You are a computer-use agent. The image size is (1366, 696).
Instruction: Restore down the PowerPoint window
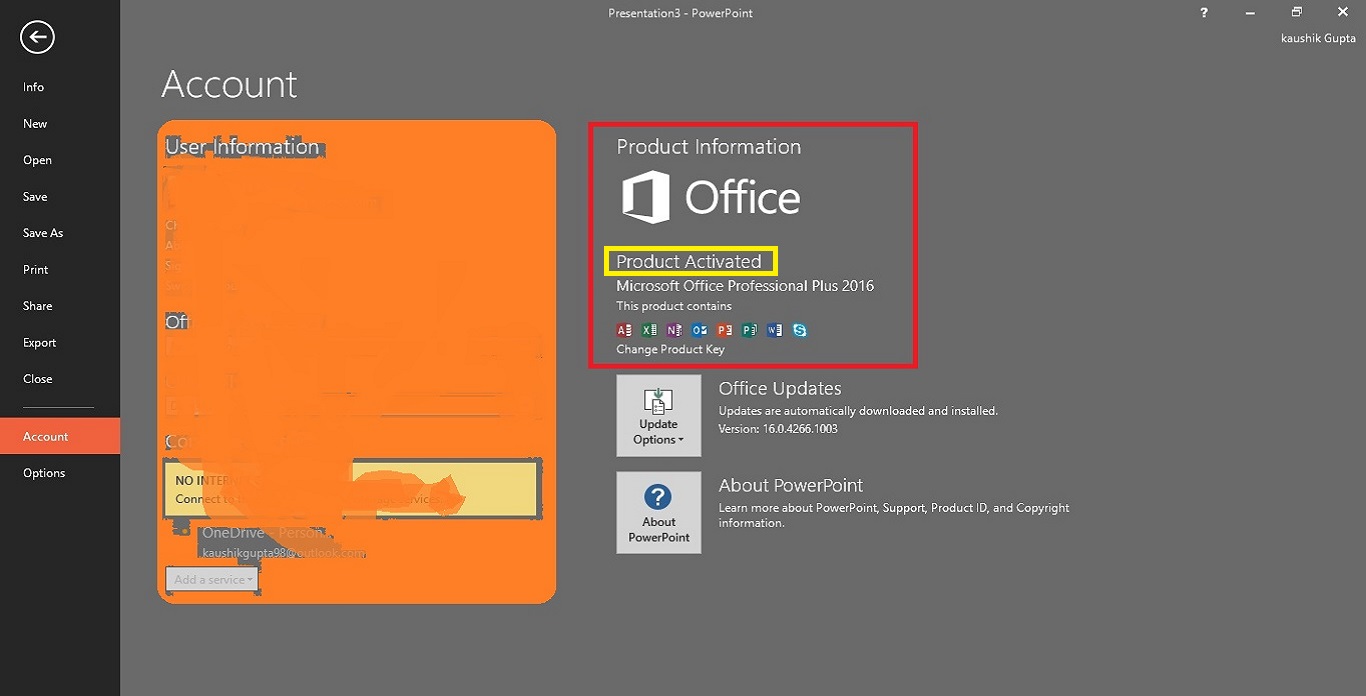point(1296,12)
